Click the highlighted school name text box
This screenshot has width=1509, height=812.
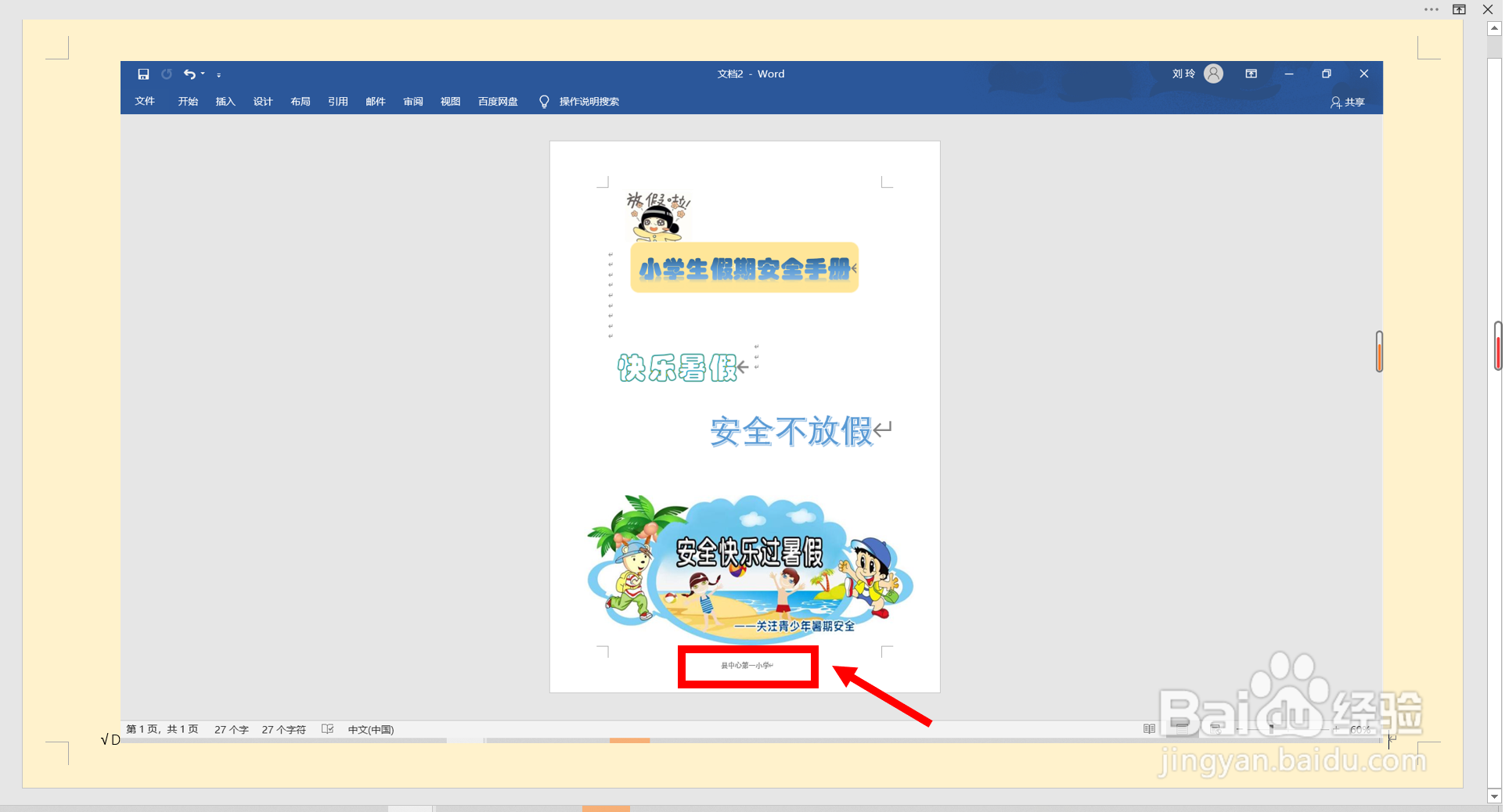click(x=747, y=666)
